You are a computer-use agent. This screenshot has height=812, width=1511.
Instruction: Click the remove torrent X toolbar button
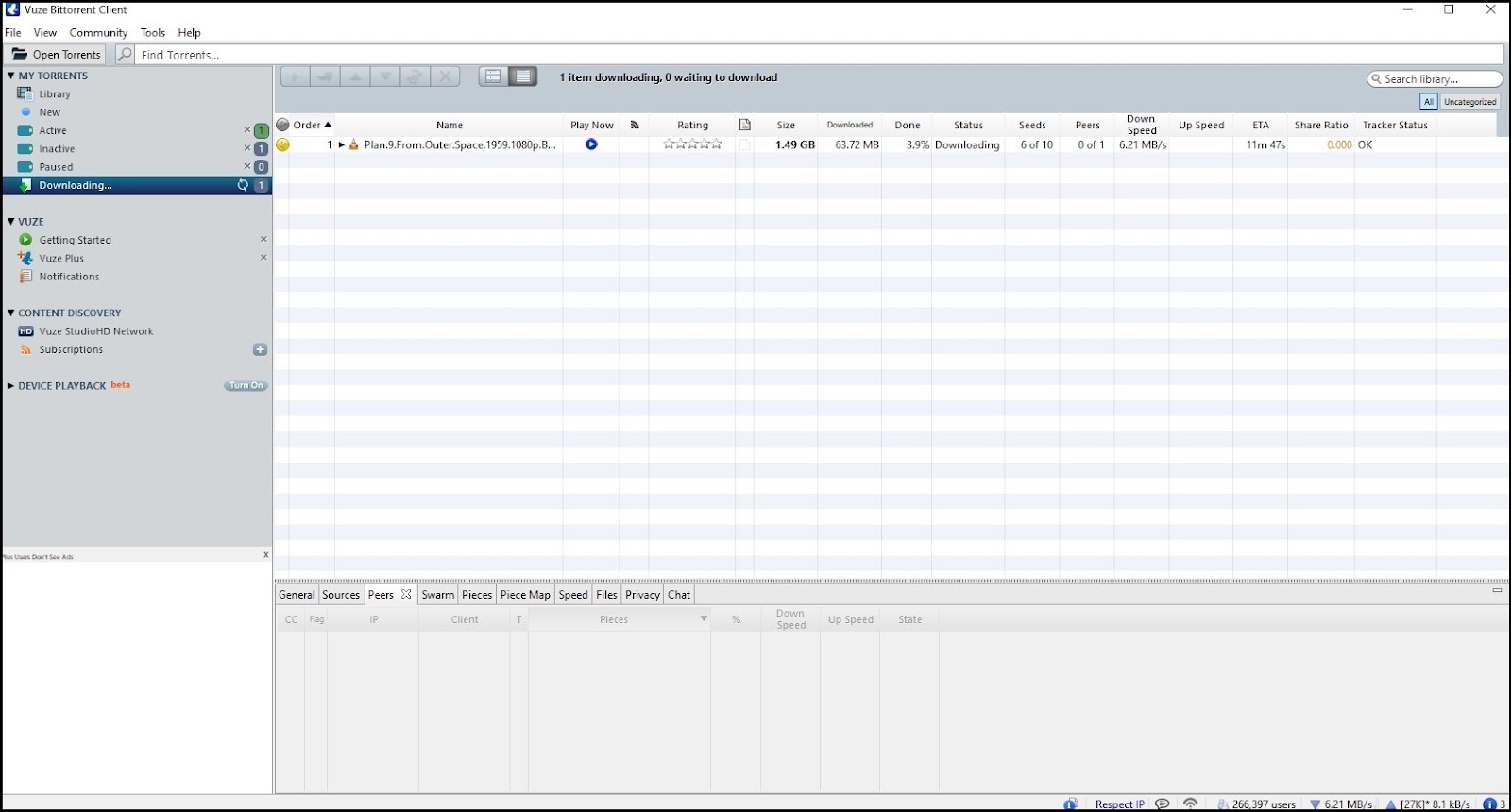(446, 77)
